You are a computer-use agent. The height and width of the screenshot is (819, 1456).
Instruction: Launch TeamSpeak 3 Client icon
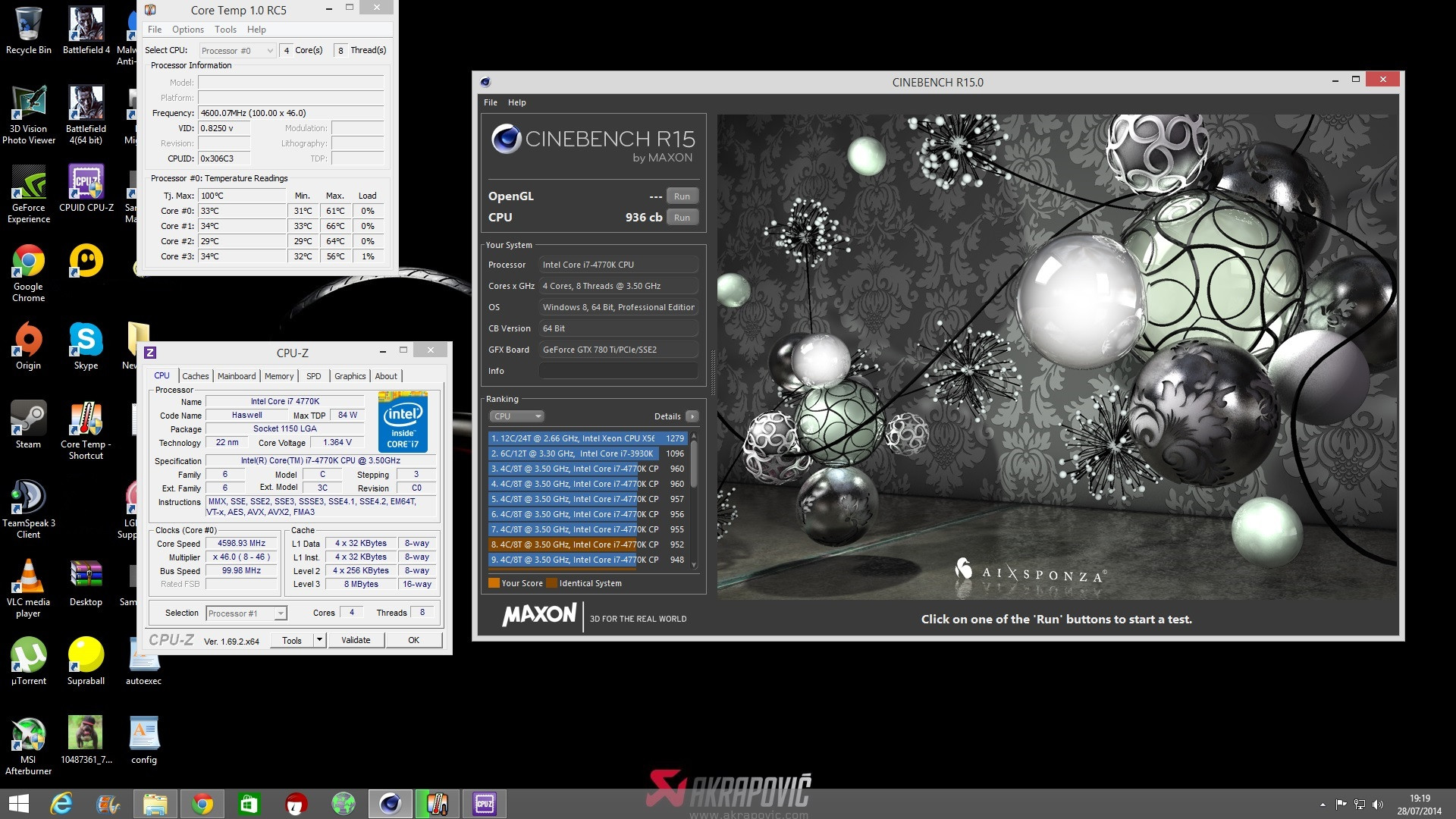[28, 508]
